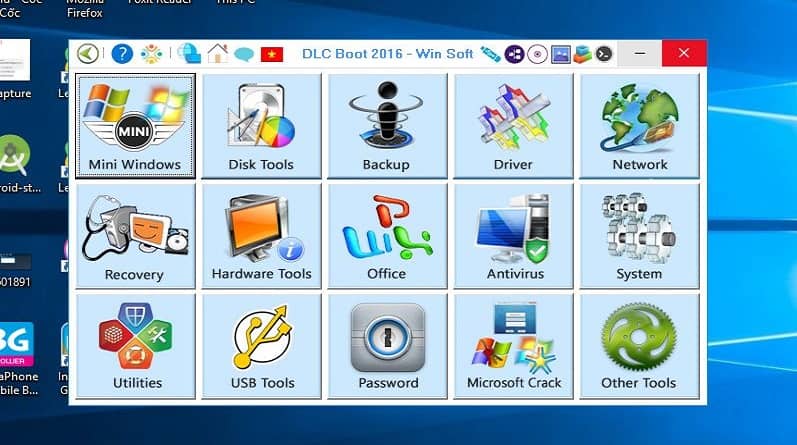Open the System tools tile
The image size is (797, 445).
click(639, 236)
